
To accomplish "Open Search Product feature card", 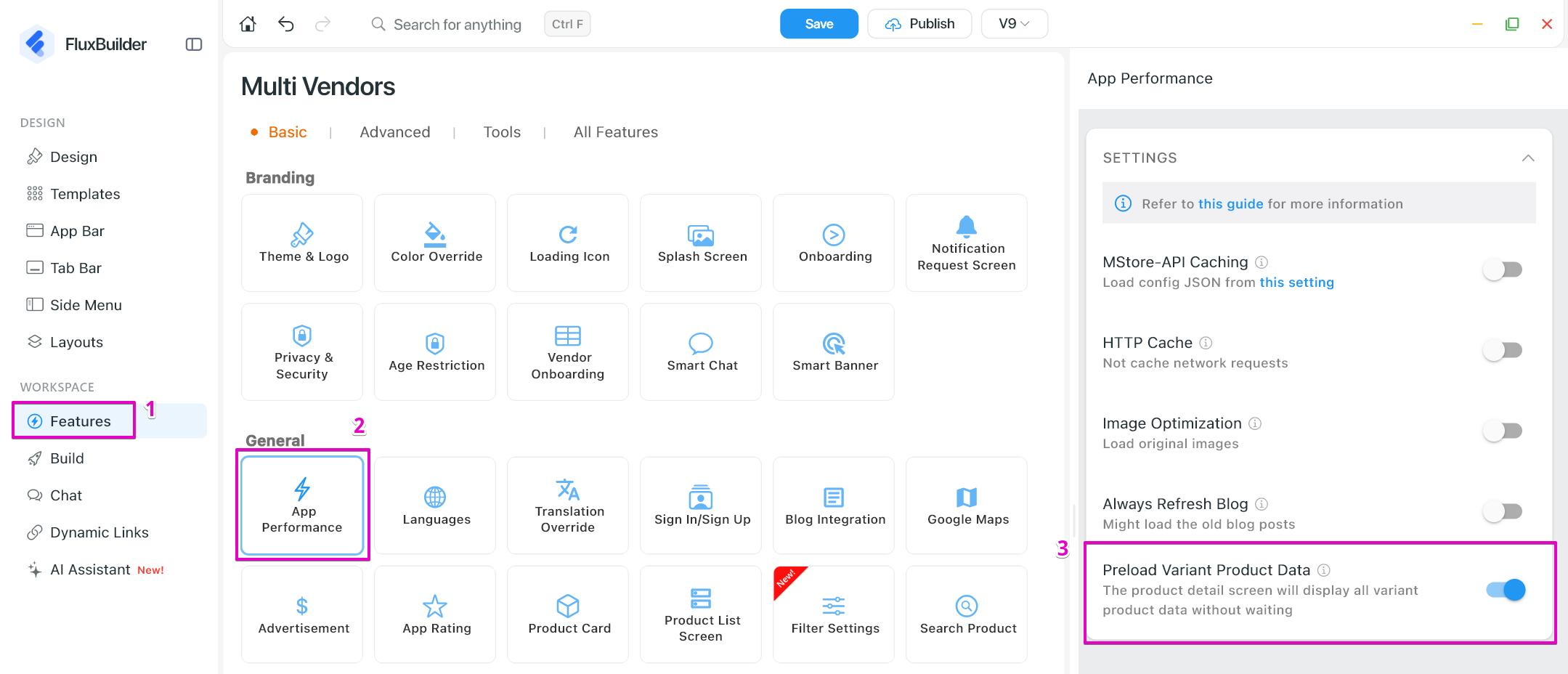I will pos(967,614).
